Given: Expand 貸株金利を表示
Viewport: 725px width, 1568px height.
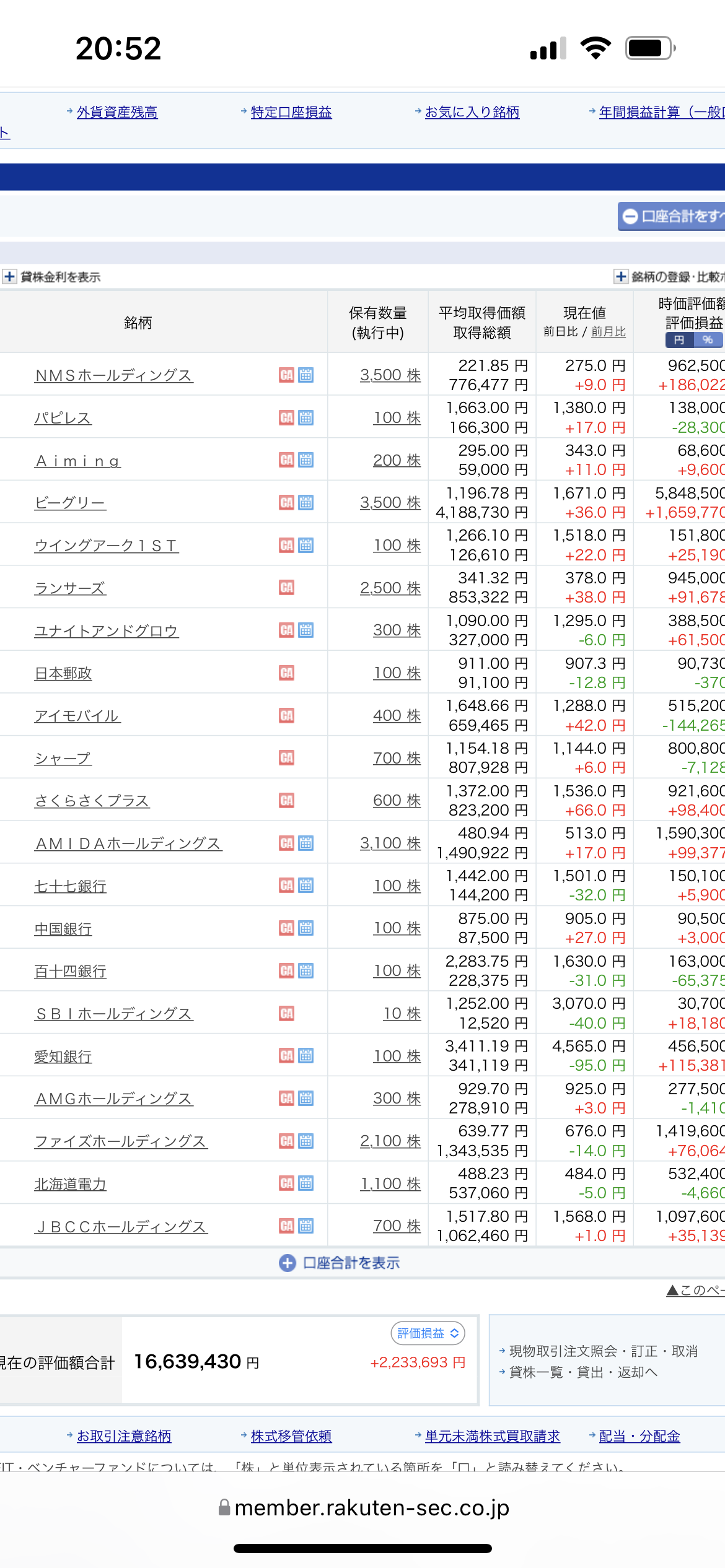Looking at the screenshot, I should click(51, 277).
